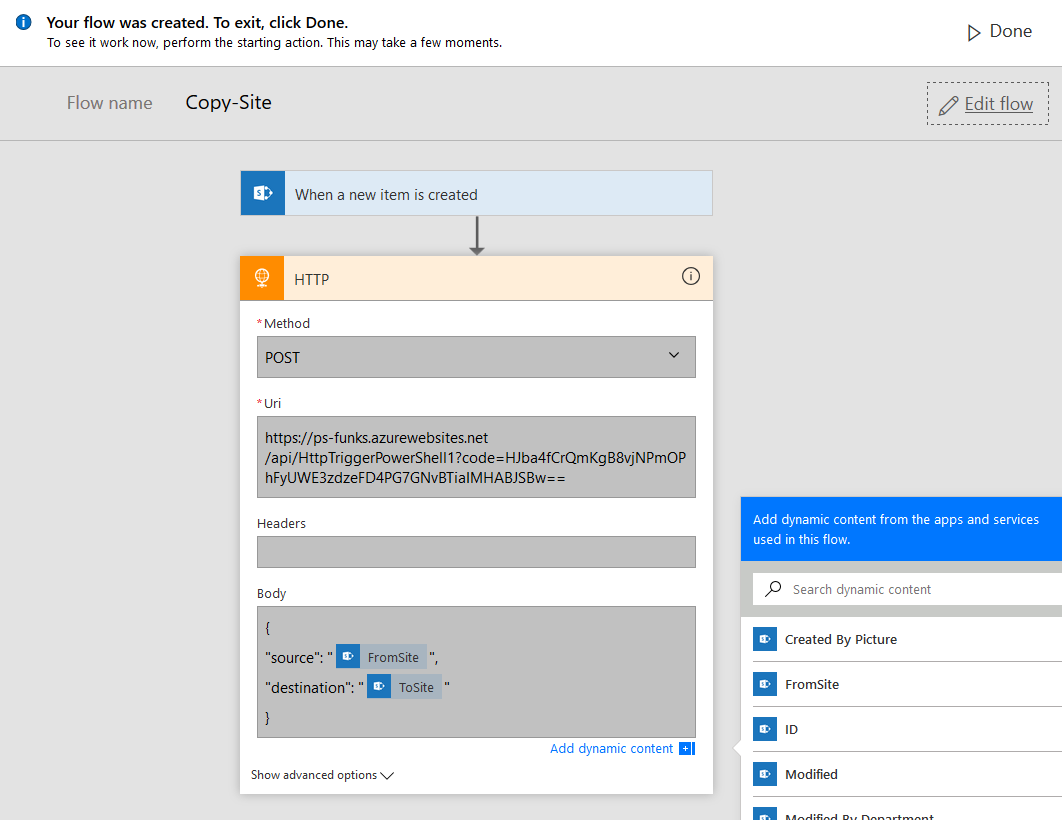Click the Done play triangle icon

click(x=973, y=33)
